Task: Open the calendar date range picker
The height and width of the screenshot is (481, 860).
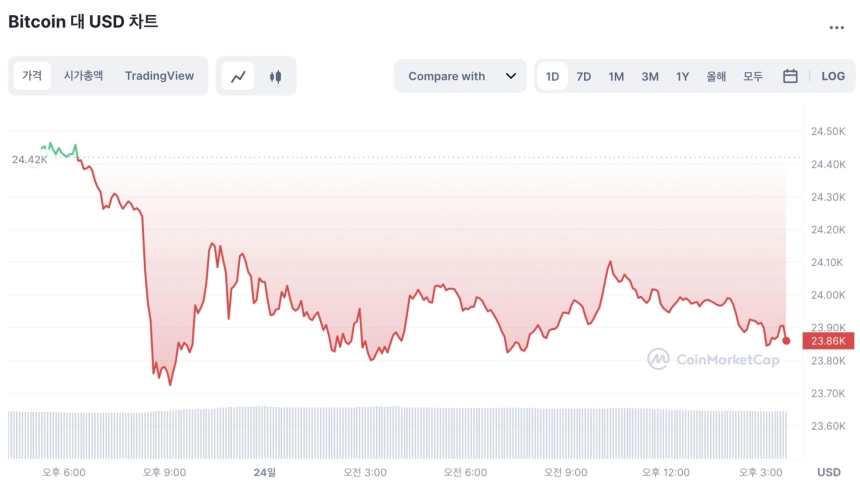Action: click(790, 76)
